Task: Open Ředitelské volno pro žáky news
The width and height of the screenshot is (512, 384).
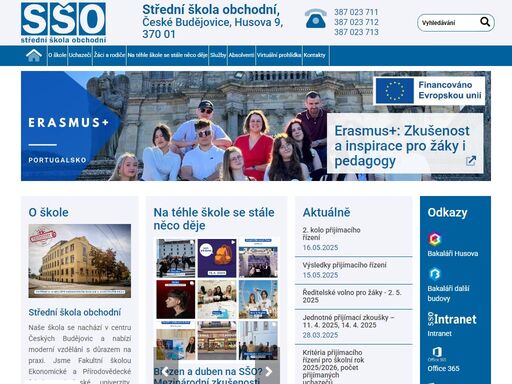Action: pos(352,296)
